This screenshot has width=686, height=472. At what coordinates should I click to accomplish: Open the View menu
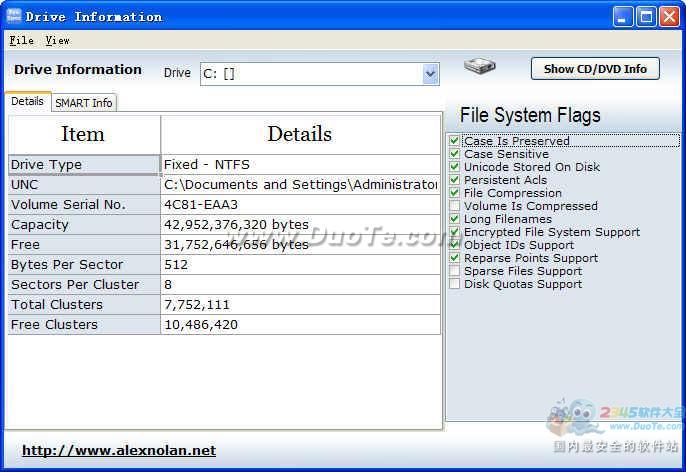point(57,40)
